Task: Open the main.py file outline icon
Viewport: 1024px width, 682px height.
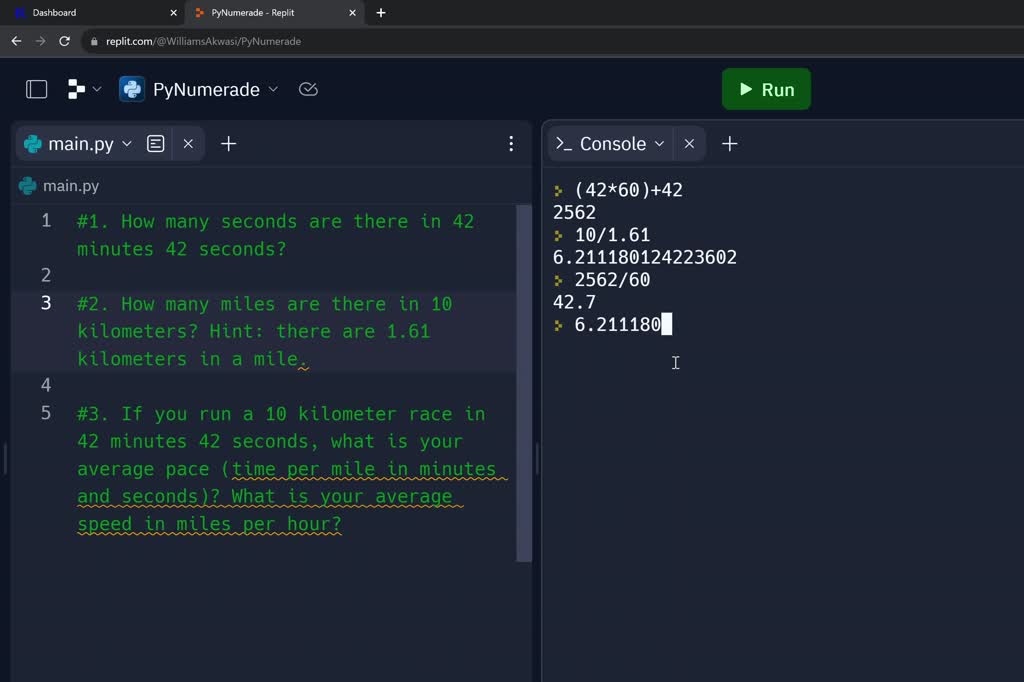Action: coord(156,143)
